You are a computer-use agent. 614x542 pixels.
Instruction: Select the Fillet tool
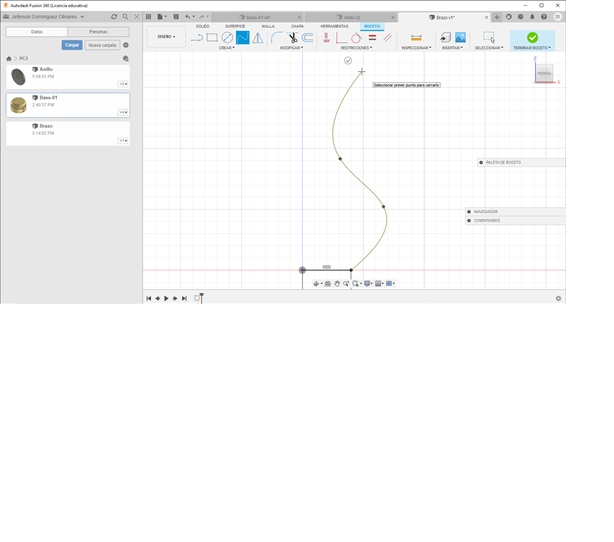pyautogui.click(x=277, y=38)
